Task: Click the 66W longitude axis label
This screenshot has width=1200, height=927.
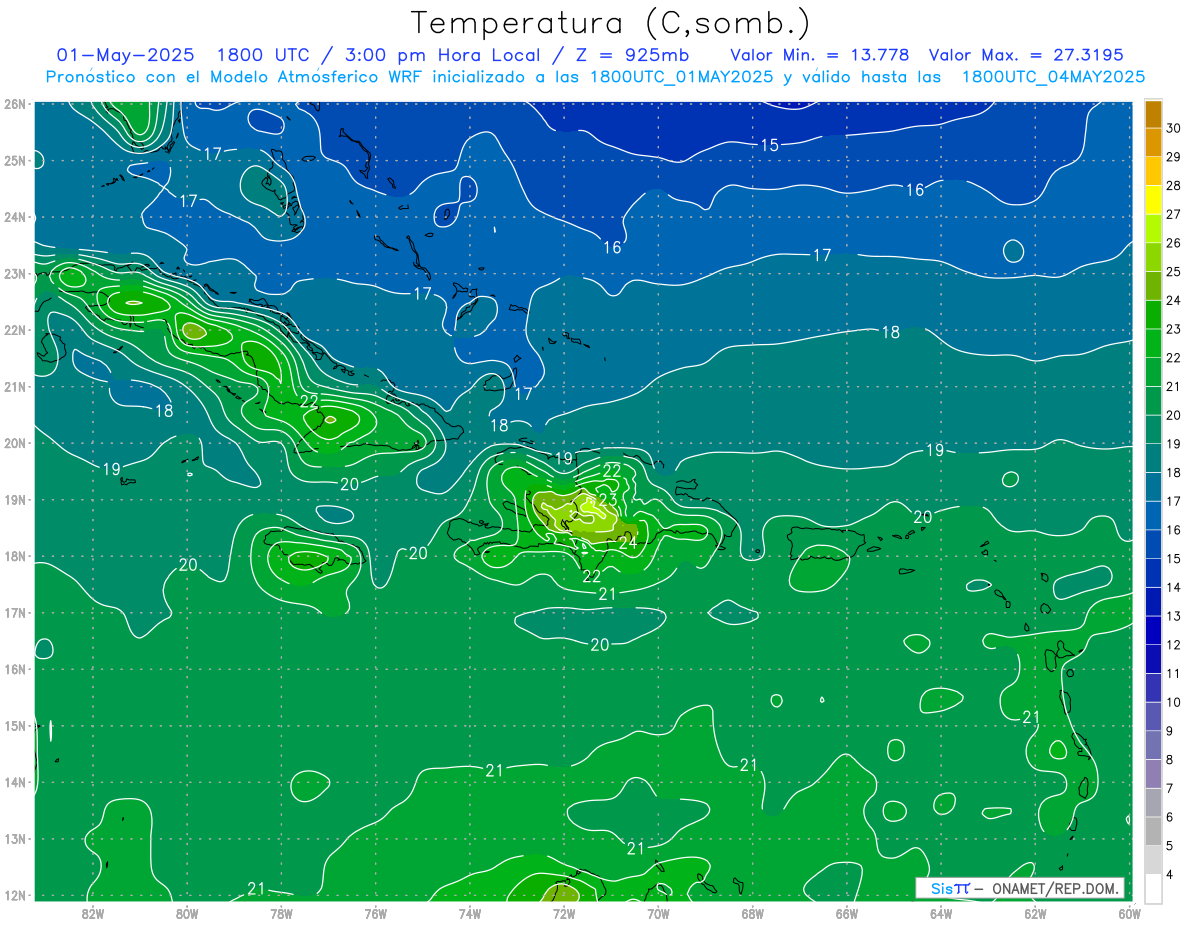Action: pos(846,913)
